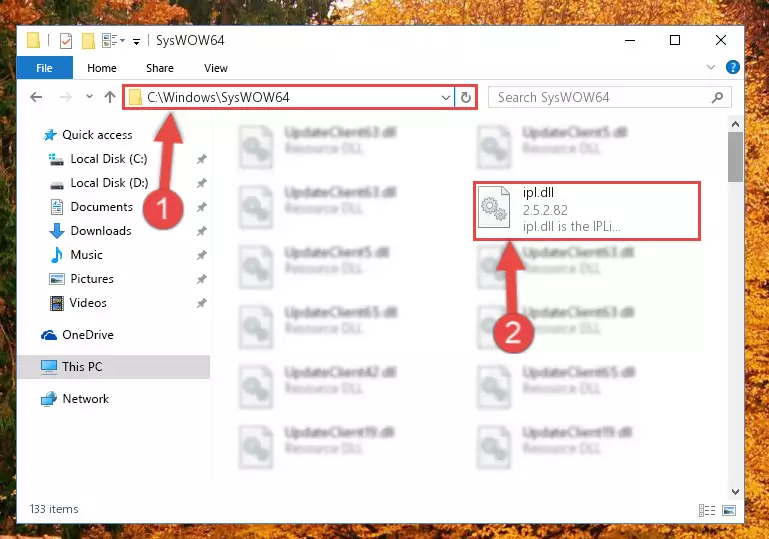Switch to the Share ribbon tab
769x539 pixels.
[159, 68]
